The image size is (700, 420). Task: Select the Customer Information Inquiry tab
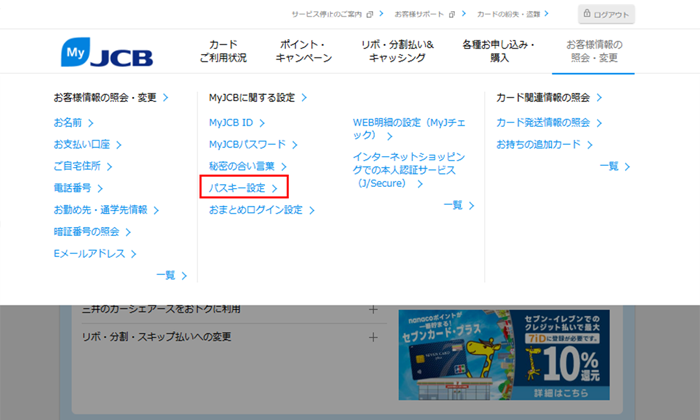coord(593,52)
